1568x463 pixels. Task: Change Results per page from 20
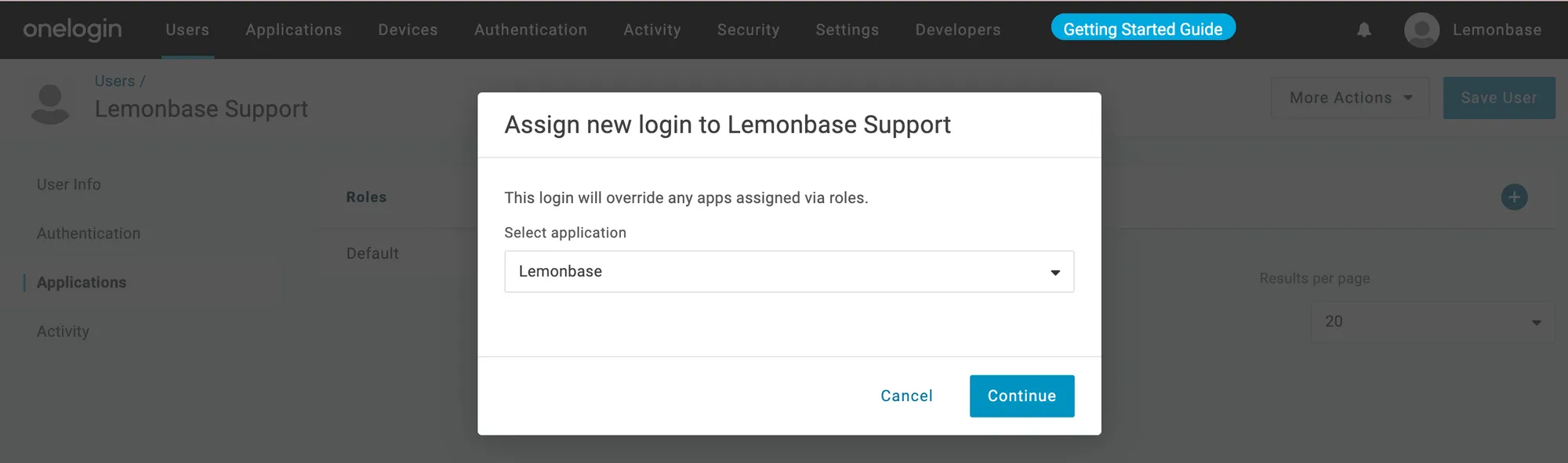point(1432,322)
